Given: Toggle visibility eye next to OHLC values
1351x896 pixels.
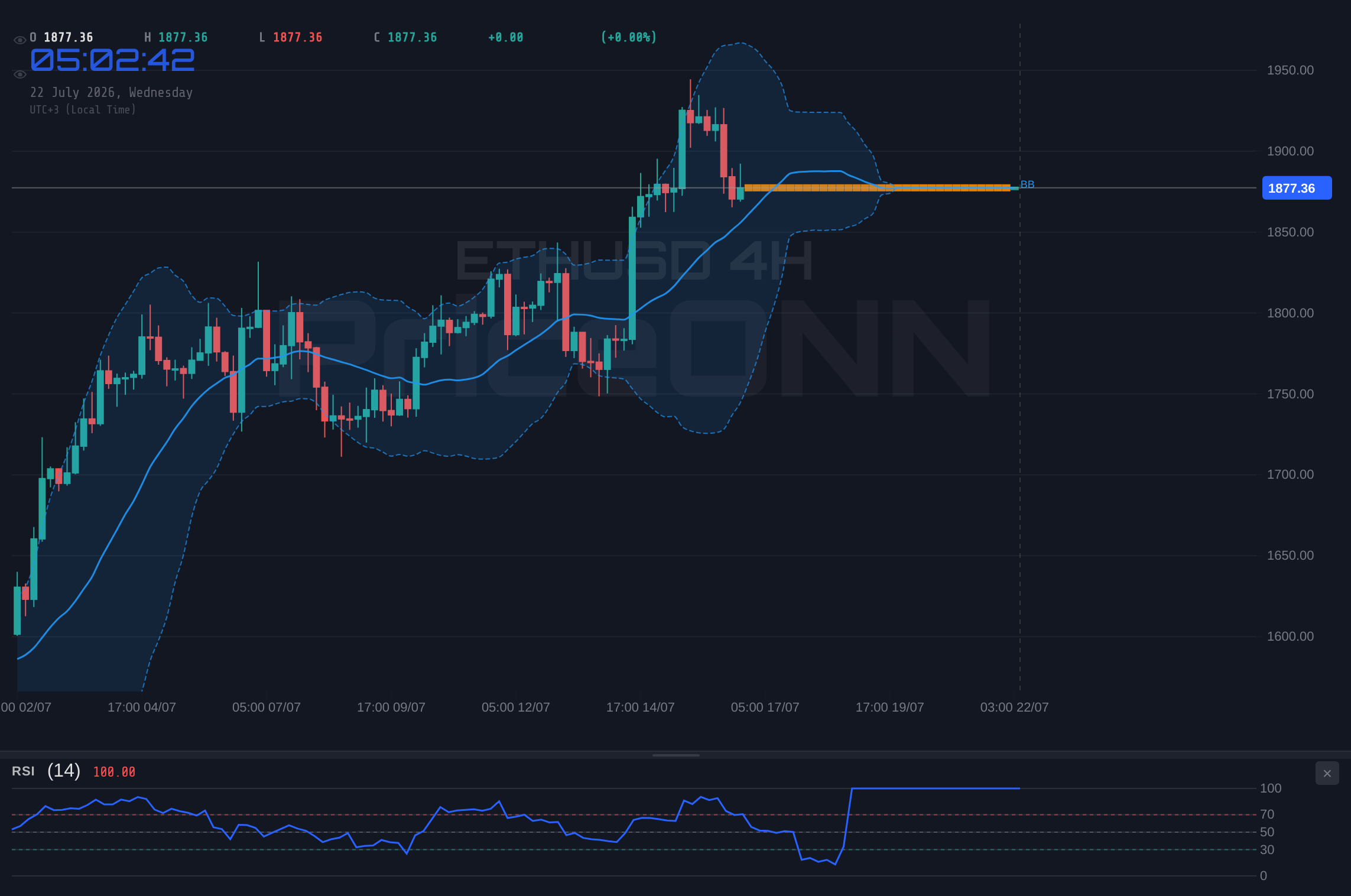Looking at the screenshot, I should 20,40.
